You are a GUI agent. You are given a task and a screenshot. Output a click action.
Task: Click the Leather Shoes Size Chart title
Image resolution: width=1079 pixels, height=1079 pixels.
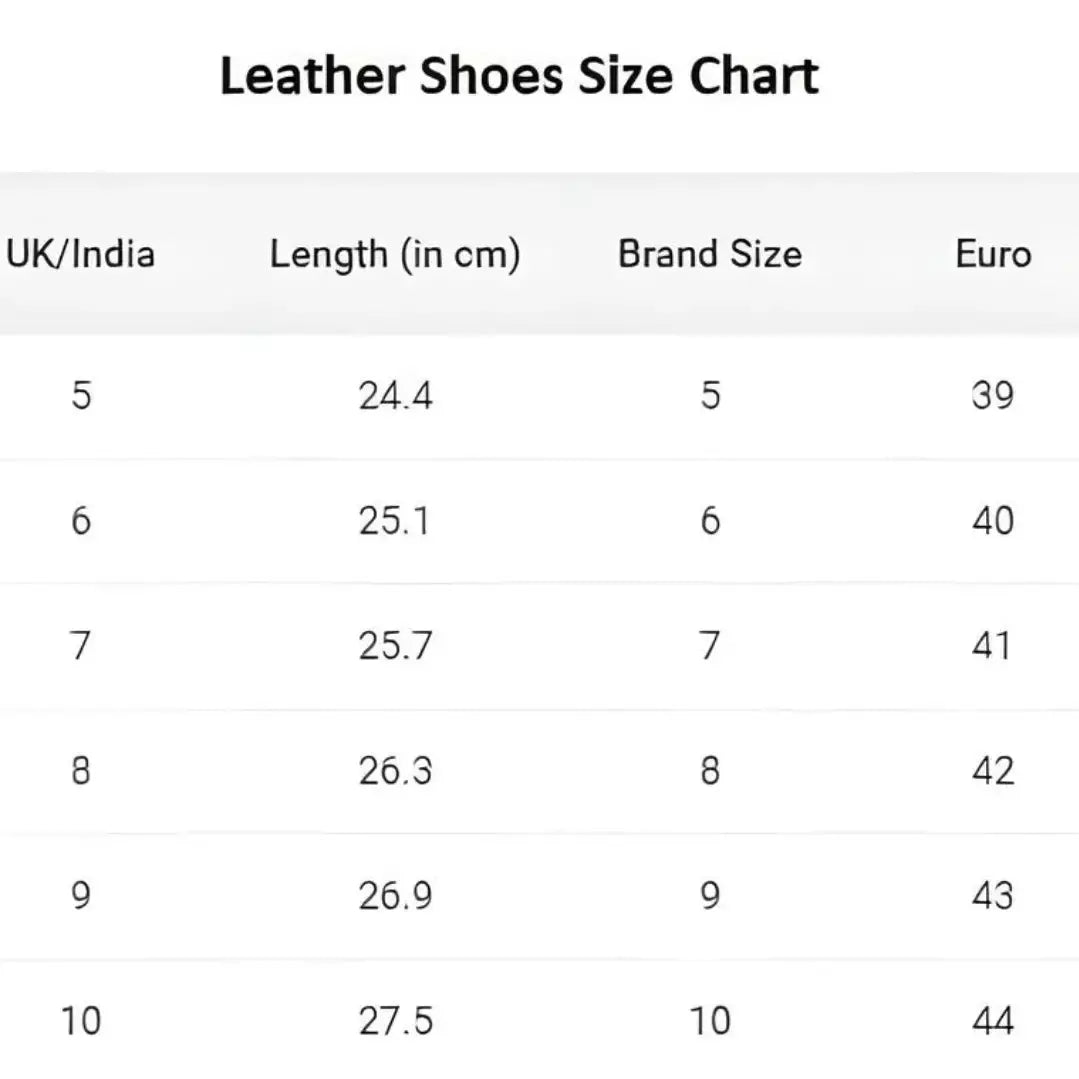pyautogui.click(x=519, y=77)
